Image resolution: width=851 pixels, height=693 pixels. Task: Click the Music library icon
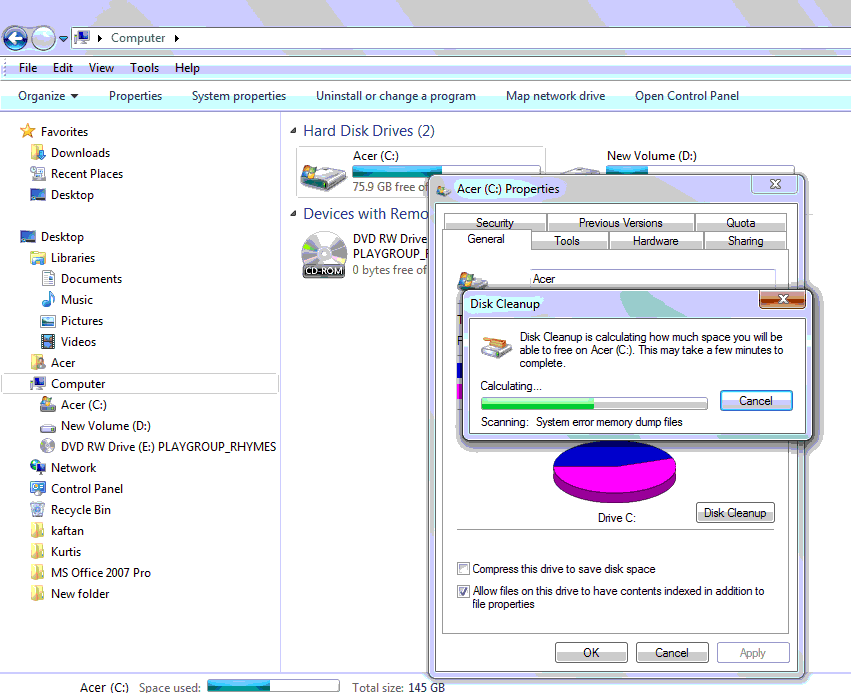pyautogui.click(x=48, y=300)
